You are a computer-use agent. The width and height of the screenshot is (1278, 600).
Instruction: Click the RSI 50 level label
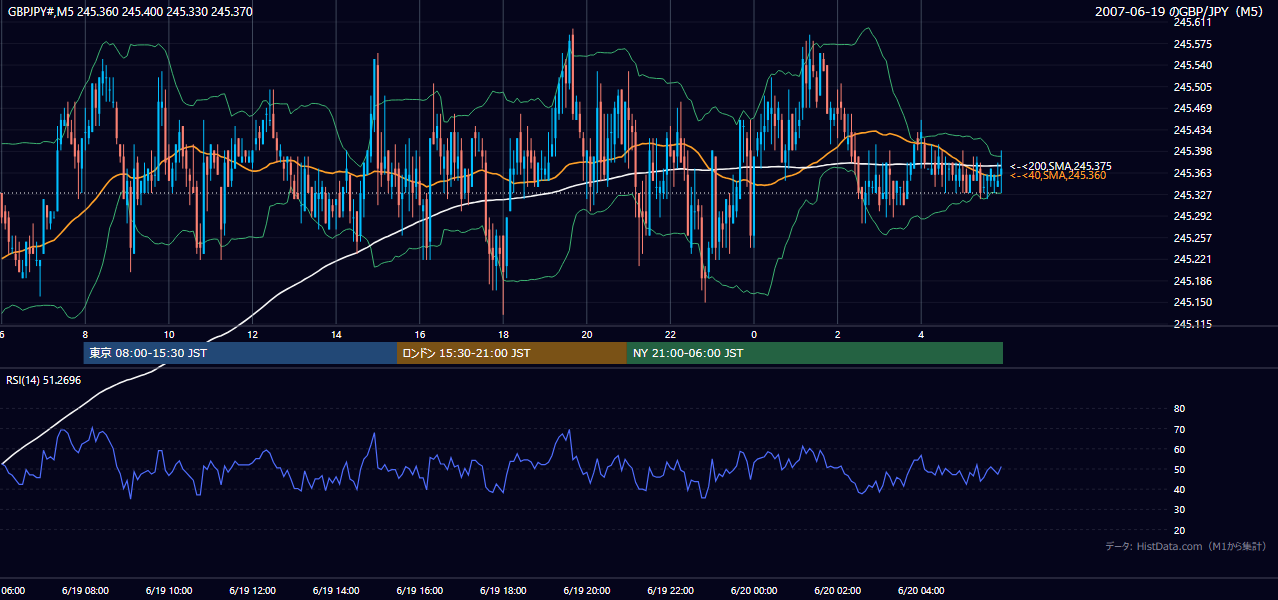click(1179, 469)
